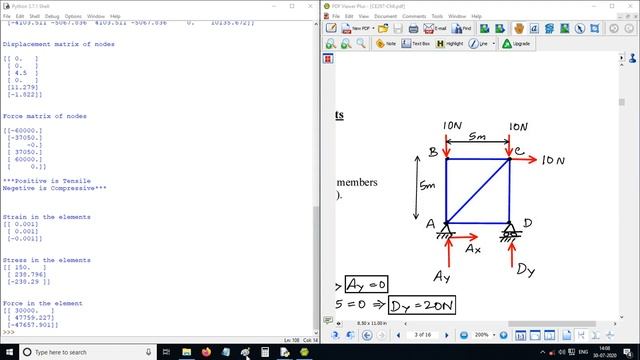
Task: Click the first green page export icon
Action: tap(484, 28)
